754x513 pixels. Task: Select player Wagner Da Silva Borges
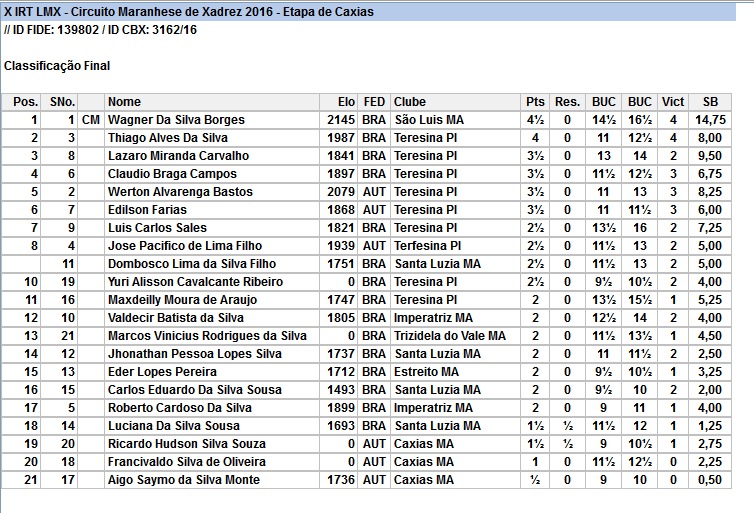click(176, 120)
